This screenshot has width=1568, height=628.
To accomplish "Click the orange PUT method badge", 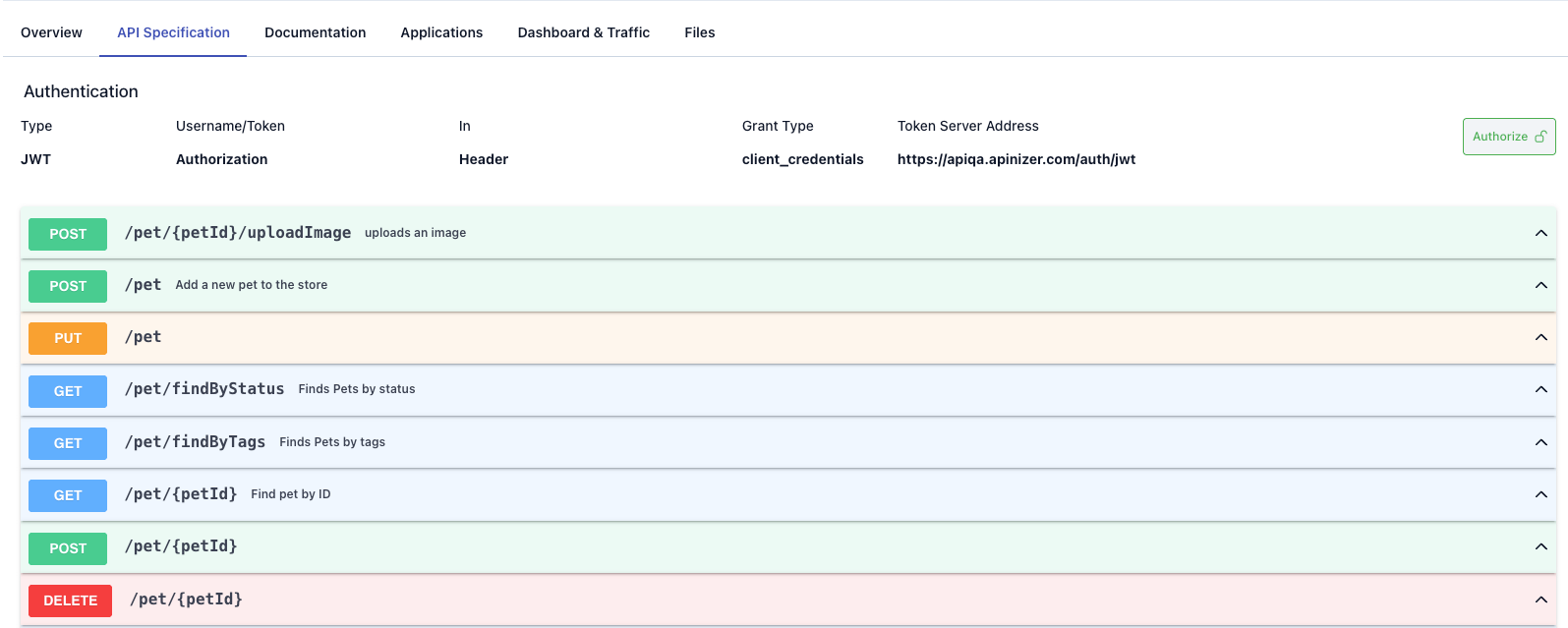I will 68,338.
